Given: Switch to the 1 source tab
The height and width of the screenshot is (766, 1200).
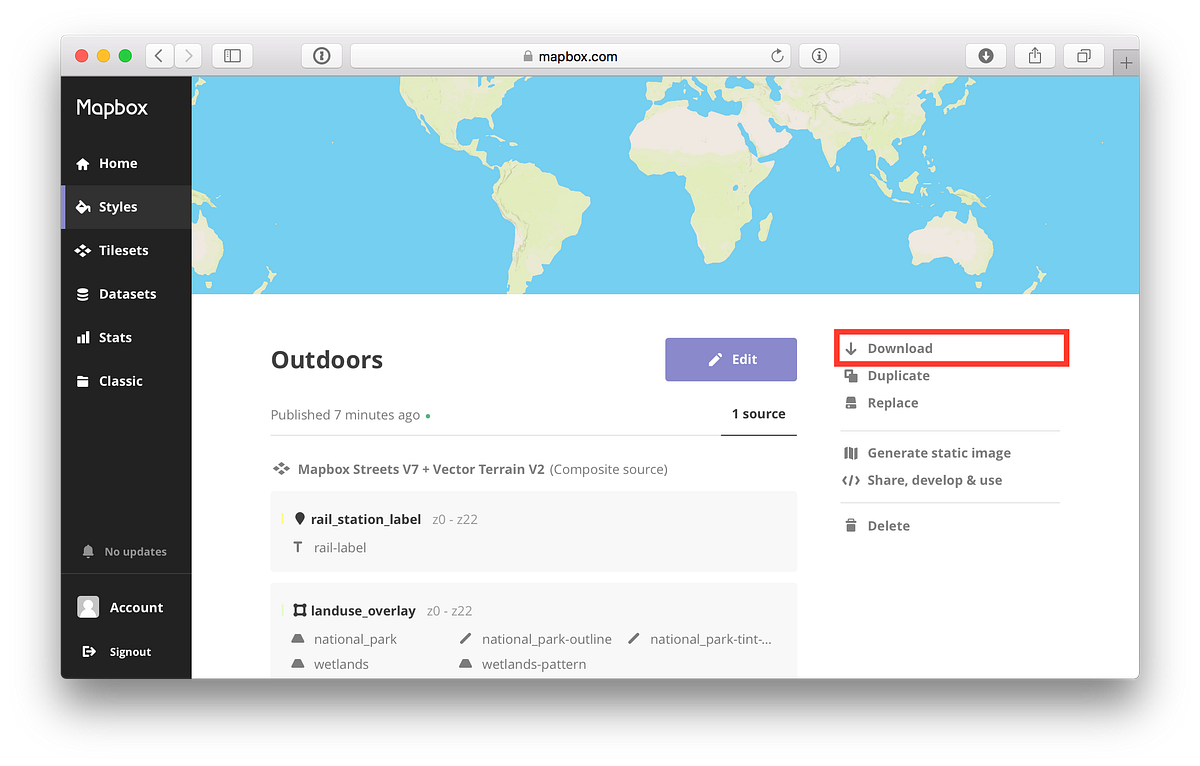Looking at the screenshot, I should click(x=758, y=413).
